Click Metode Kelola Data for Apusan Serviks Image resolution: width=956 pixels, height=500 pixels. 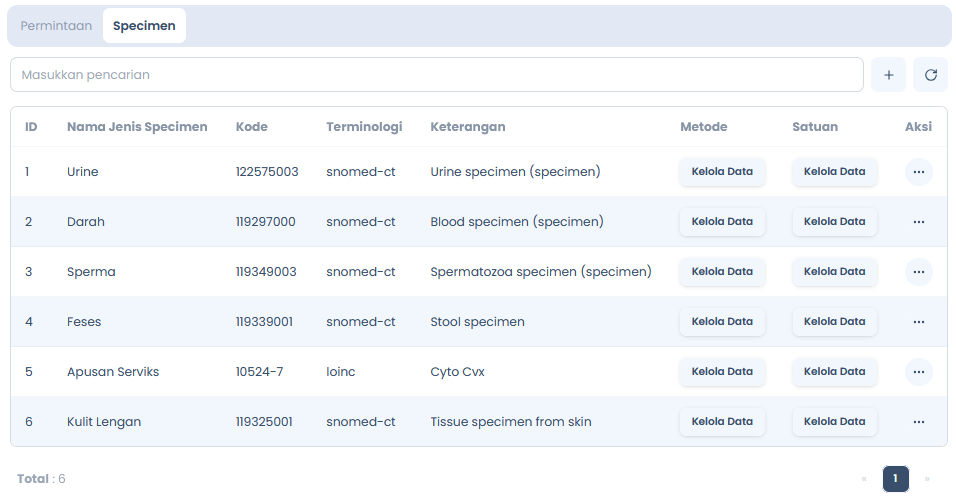click(722, 372)
